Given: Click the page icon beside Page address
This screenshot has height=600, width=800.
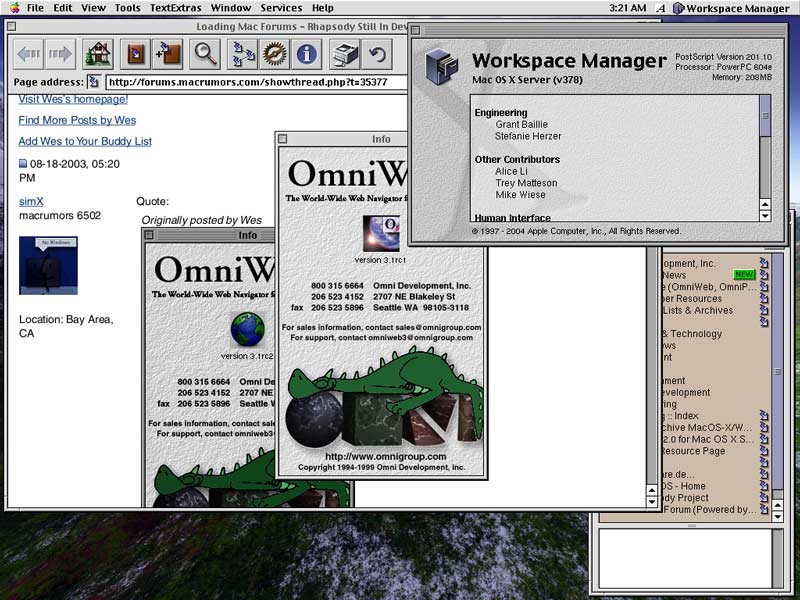Looking at the screenshot, I should pos(93,82).
